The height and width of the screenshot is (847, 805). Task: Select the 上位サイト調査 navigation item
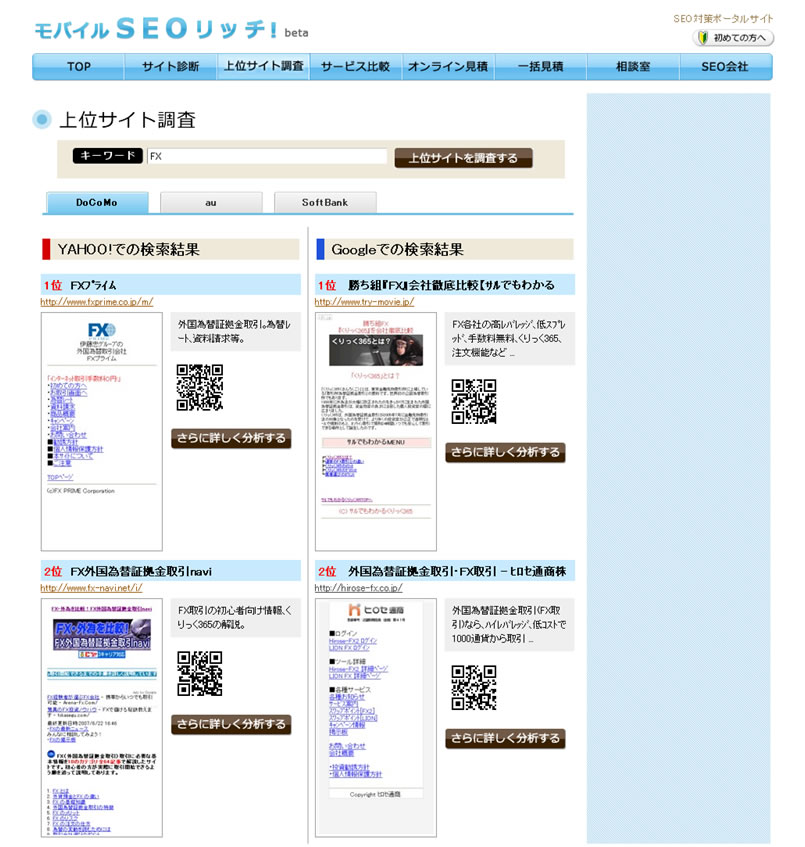coord(264,67)
